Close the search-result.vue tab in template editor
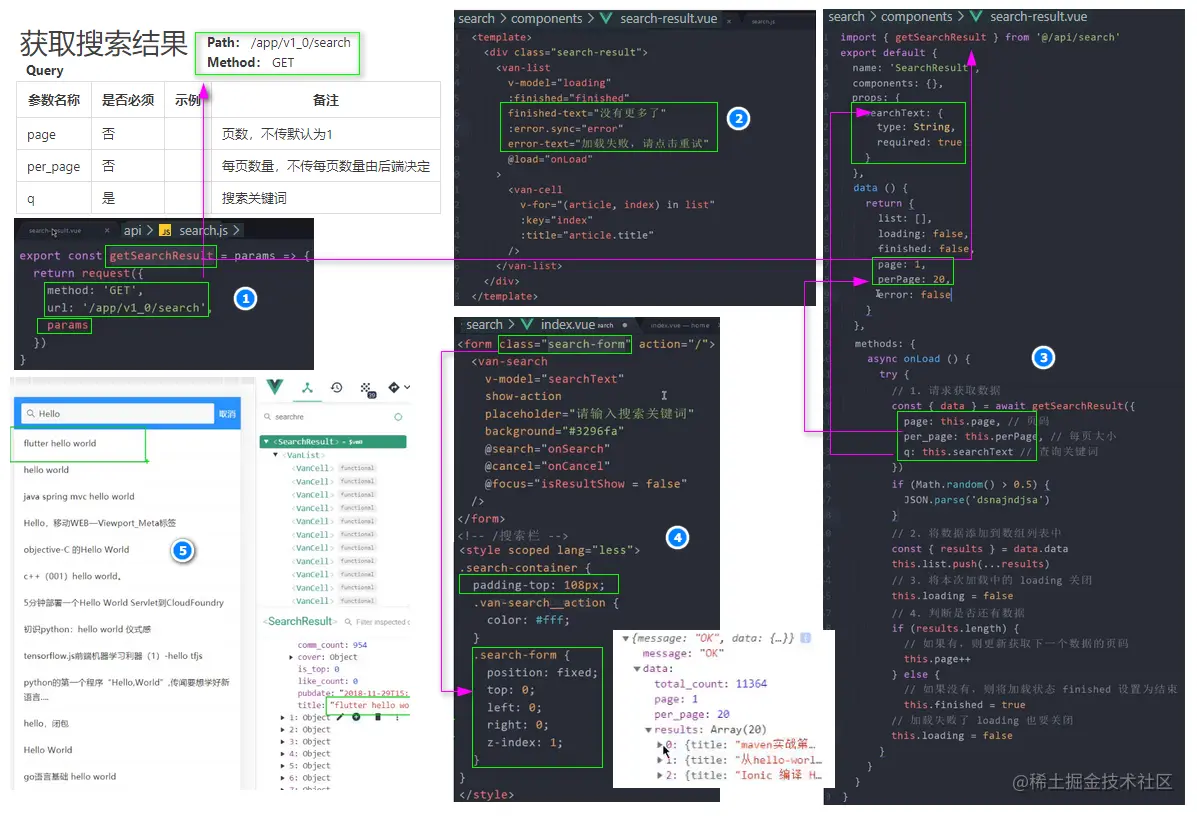The height and width of the screenshot is (816, 1197). click(729, 21)
